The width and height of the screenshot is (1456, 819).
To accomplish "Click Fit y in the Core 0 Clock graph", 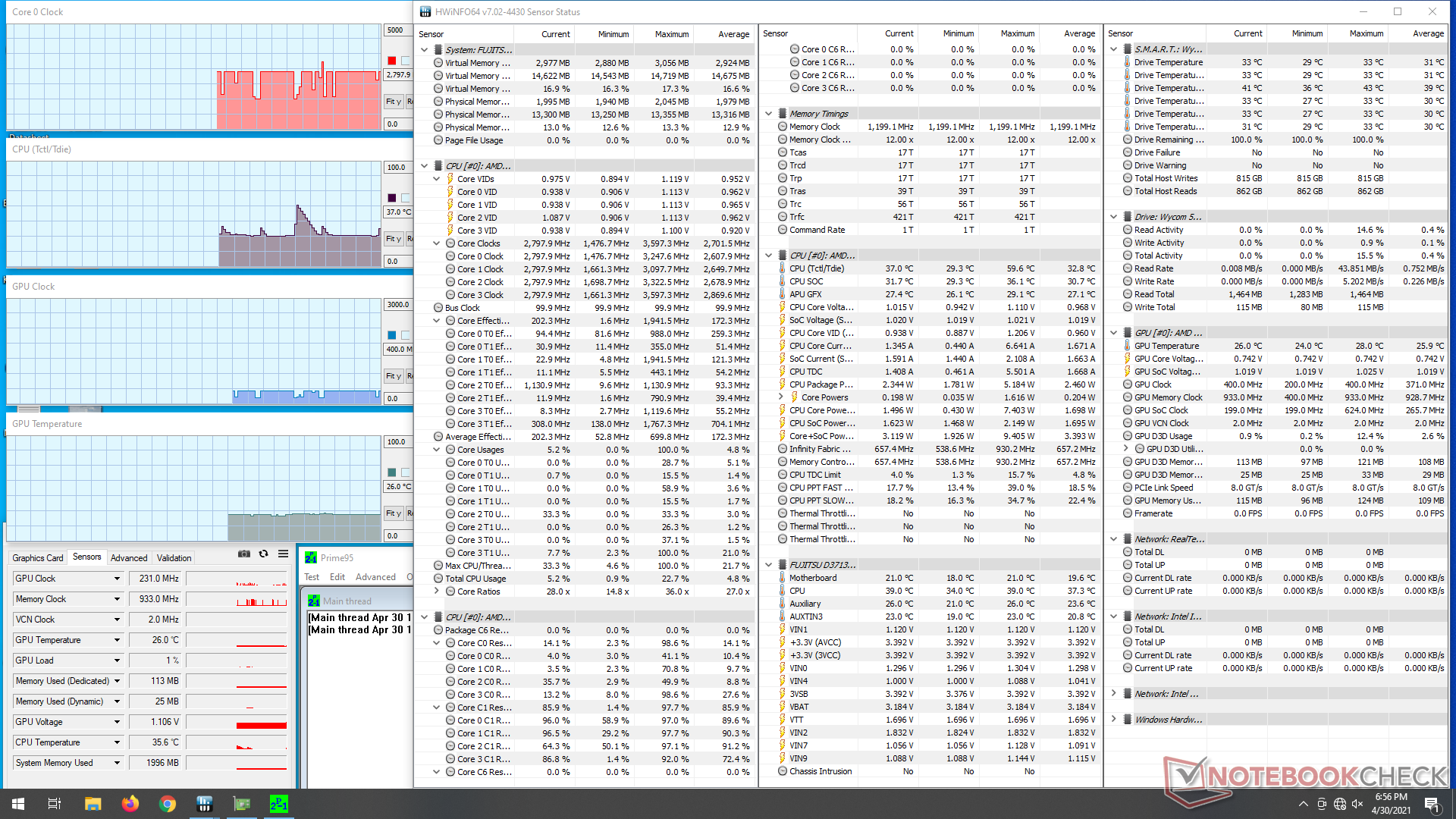I will [x=393, y=102].
